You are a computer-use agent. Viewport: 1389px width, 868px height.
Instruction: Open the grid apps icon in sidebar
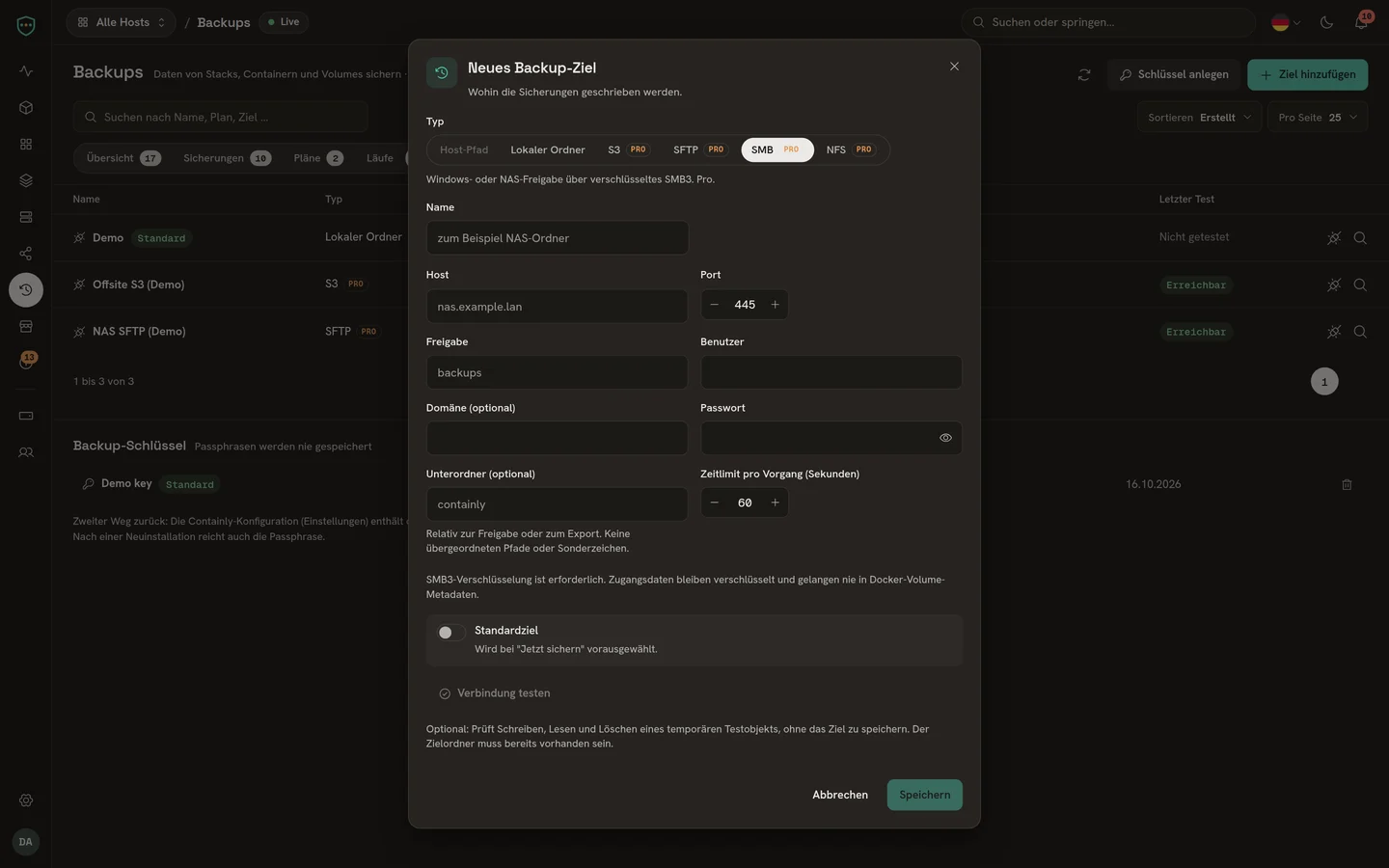pos(26,144)
